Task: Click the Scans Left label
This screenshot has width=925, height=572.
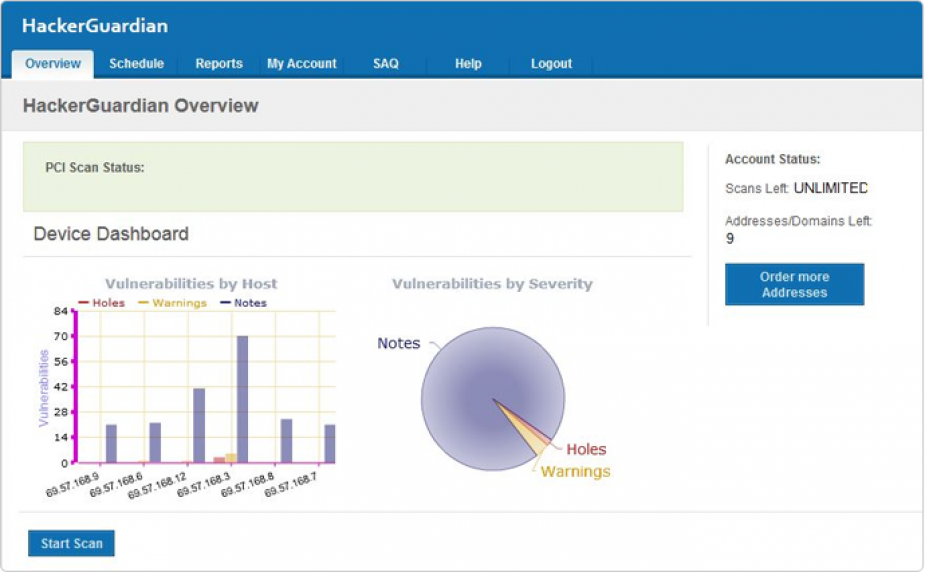Action: (x=757, y=189)
